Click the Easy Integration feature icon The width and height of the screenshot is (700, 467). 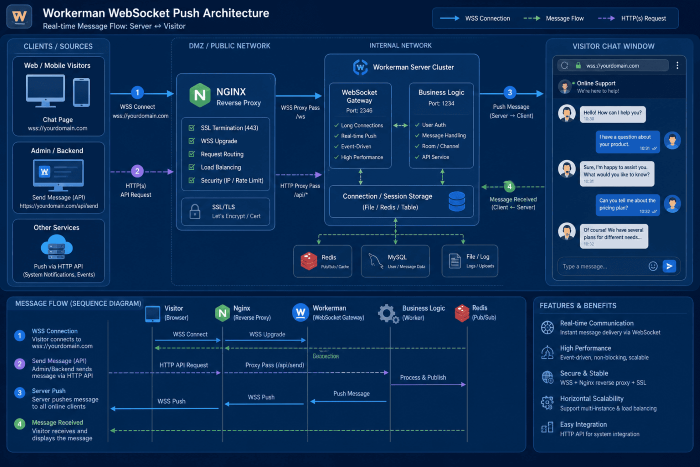click(547, 428)
